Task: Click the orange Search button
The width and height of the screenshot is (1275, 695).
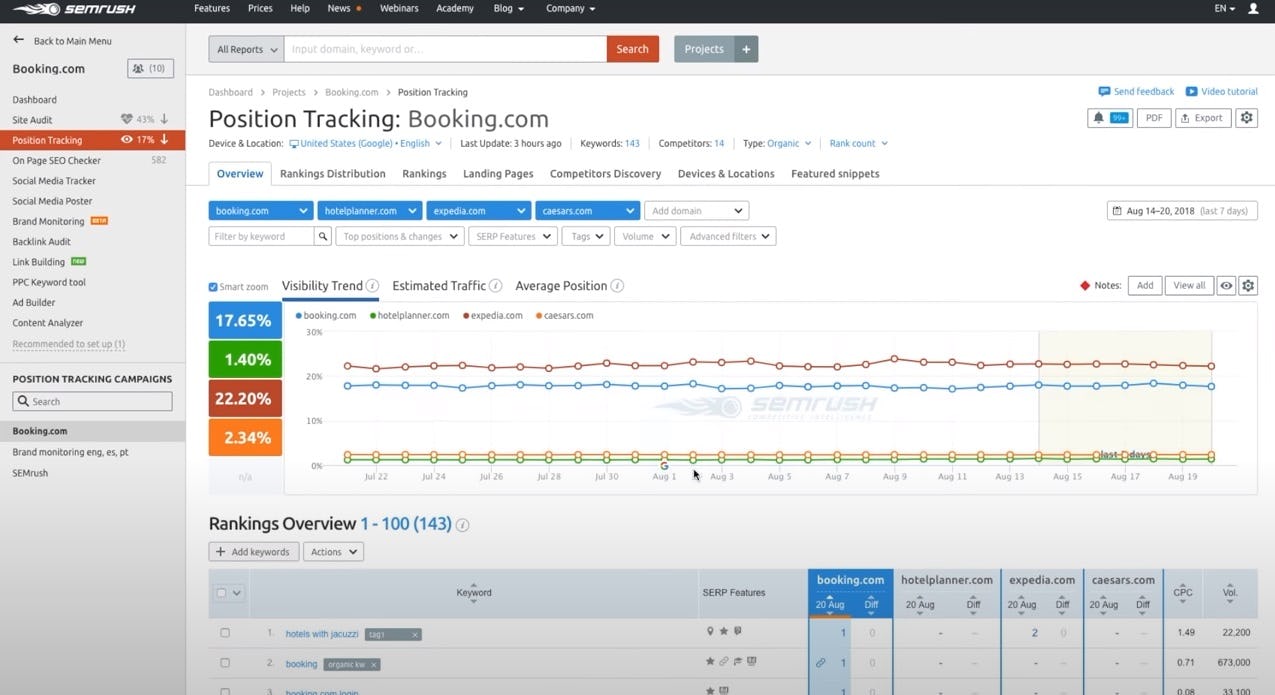Action: click(632, 49)
